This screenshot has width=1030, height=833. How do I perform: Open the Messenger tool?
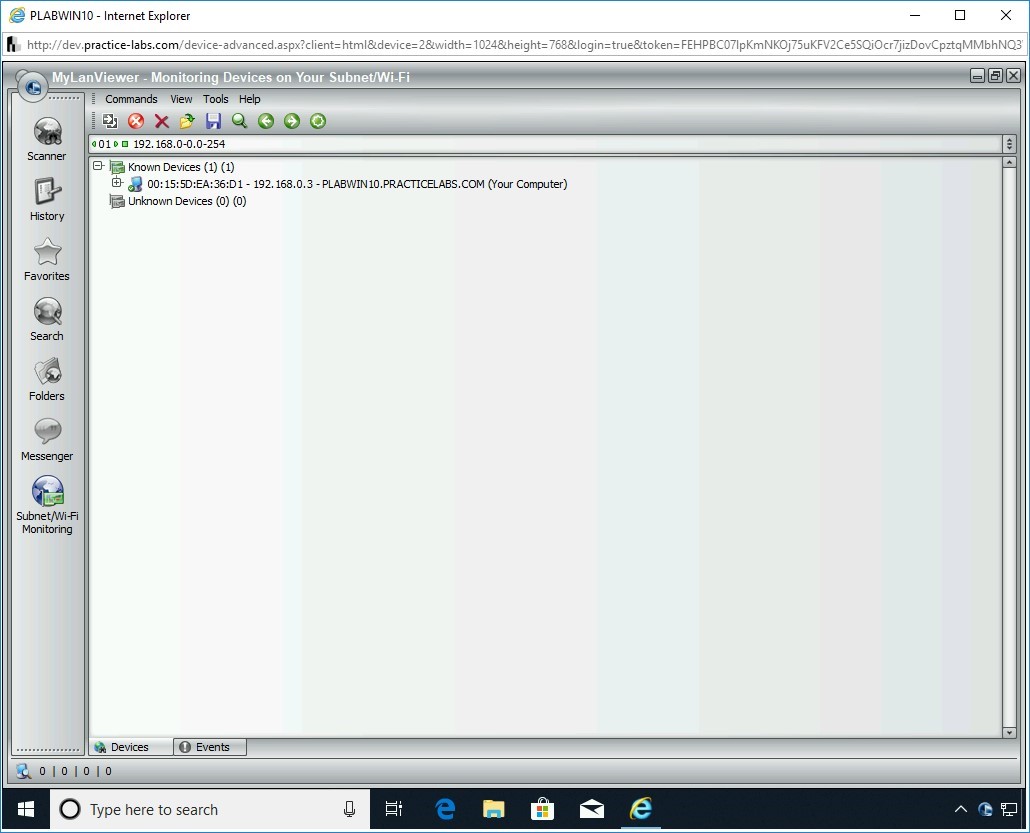point(47,439)
